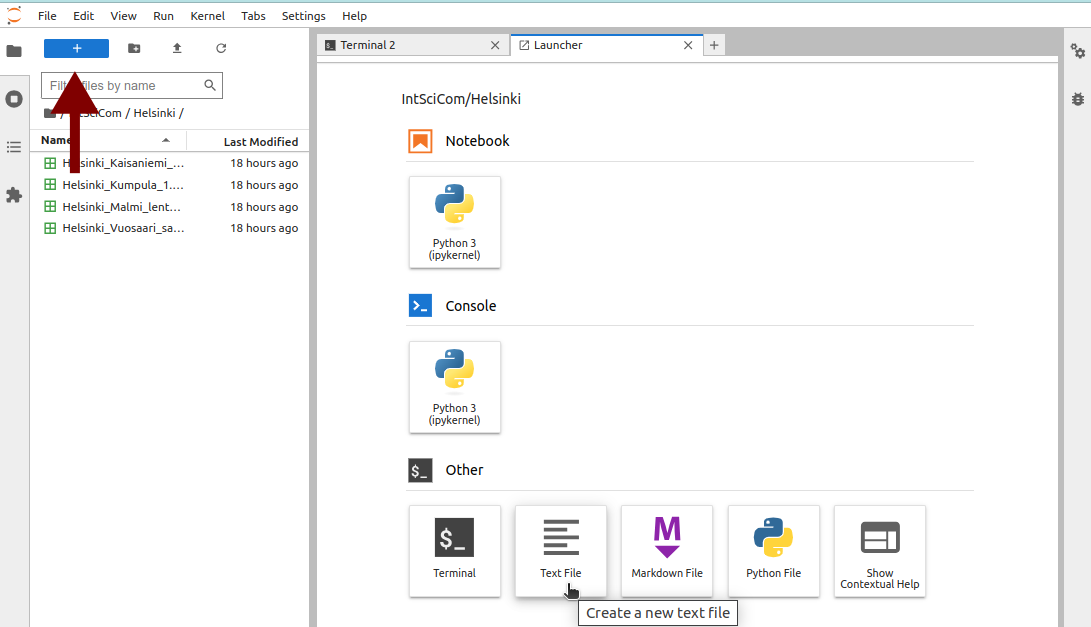This screenshot has width=1091, height=627.
Task: Click the New Folder icon
Action: pos(134,48)
